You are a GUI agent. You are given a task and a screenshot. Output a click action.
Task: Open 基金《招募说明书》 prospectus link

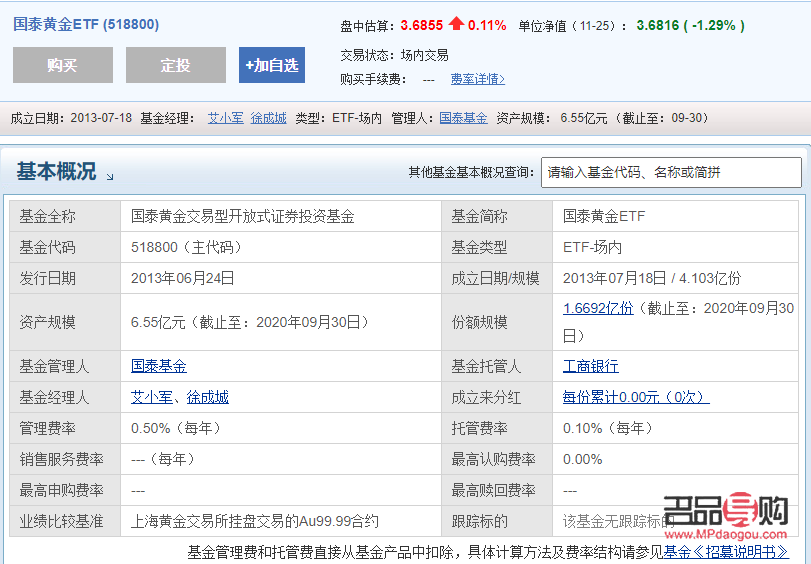726,552
